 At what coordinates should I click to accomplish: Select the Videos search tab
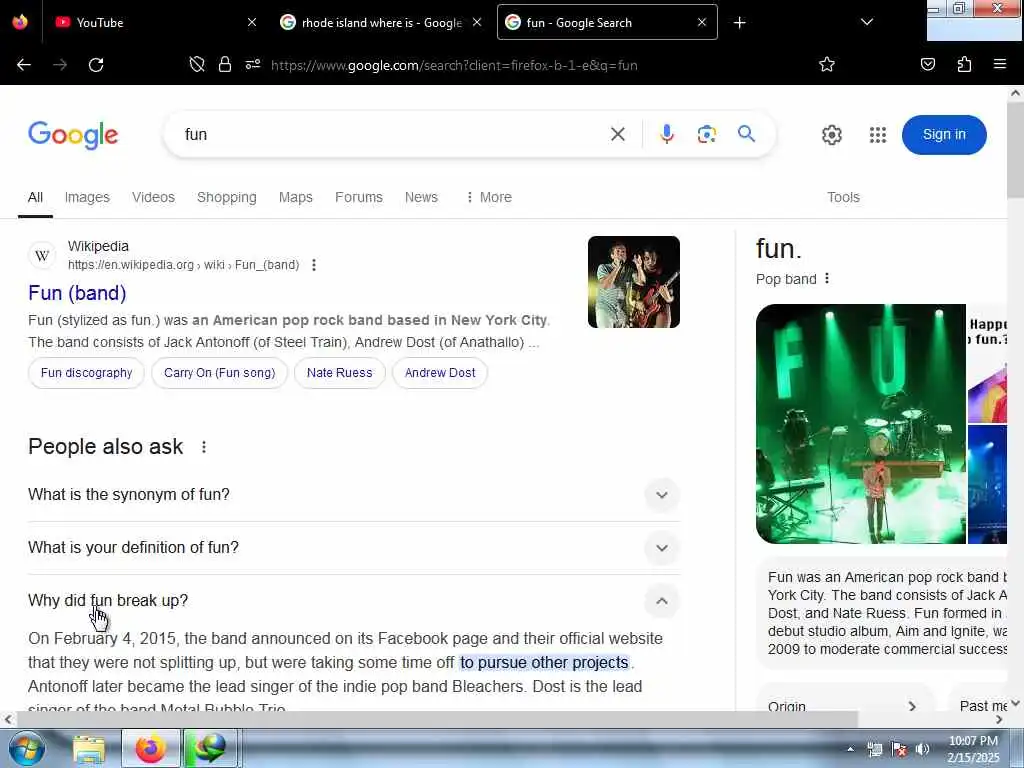(153, 197)
